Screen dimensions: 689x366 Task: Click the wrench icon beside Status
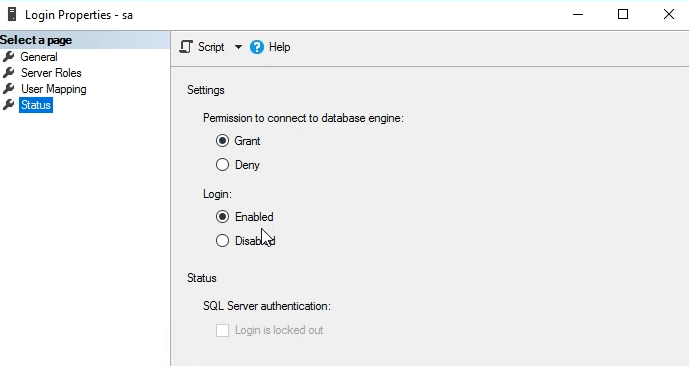tap(8, 105)
